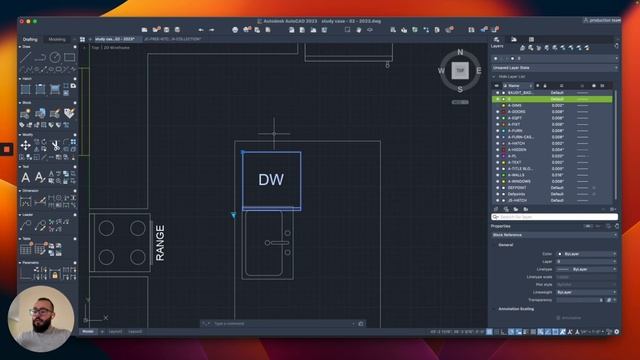The image size is (640, 360).
Task: Open the Unsaved Layer State dropdown
Action: click(555, 68)
